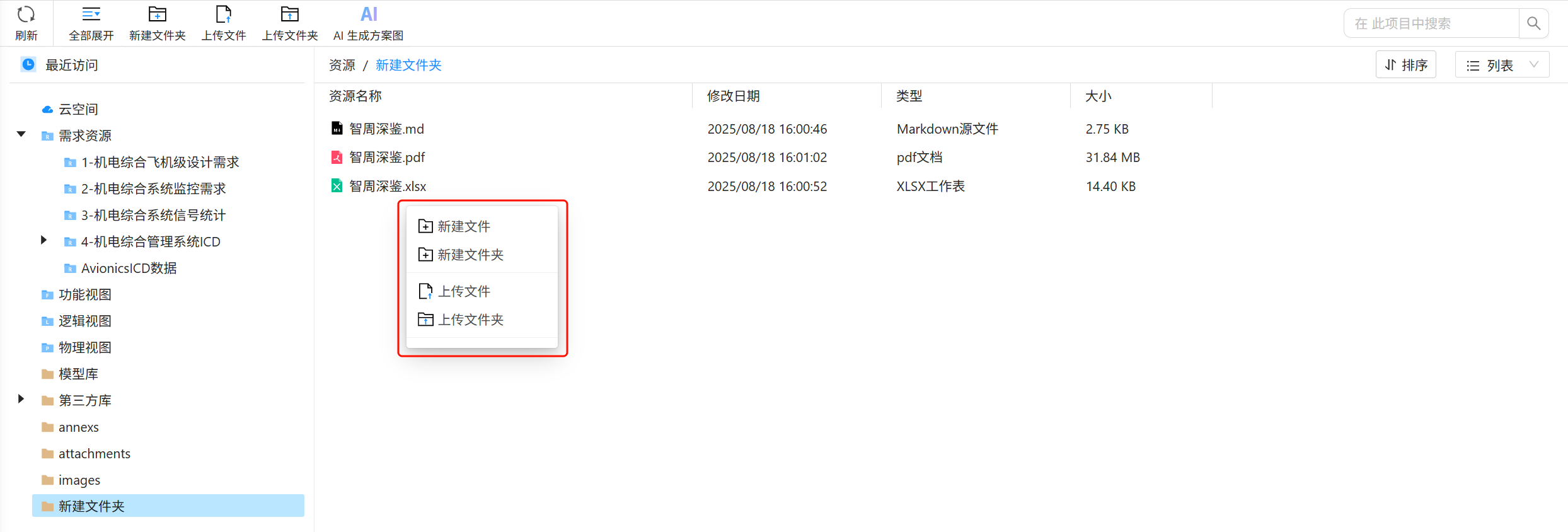Click the cloud icon beside 云空间
Image resolution: width=1568 pixels, height=532 pixels.
pyautogui.click(x=47, y=110)
